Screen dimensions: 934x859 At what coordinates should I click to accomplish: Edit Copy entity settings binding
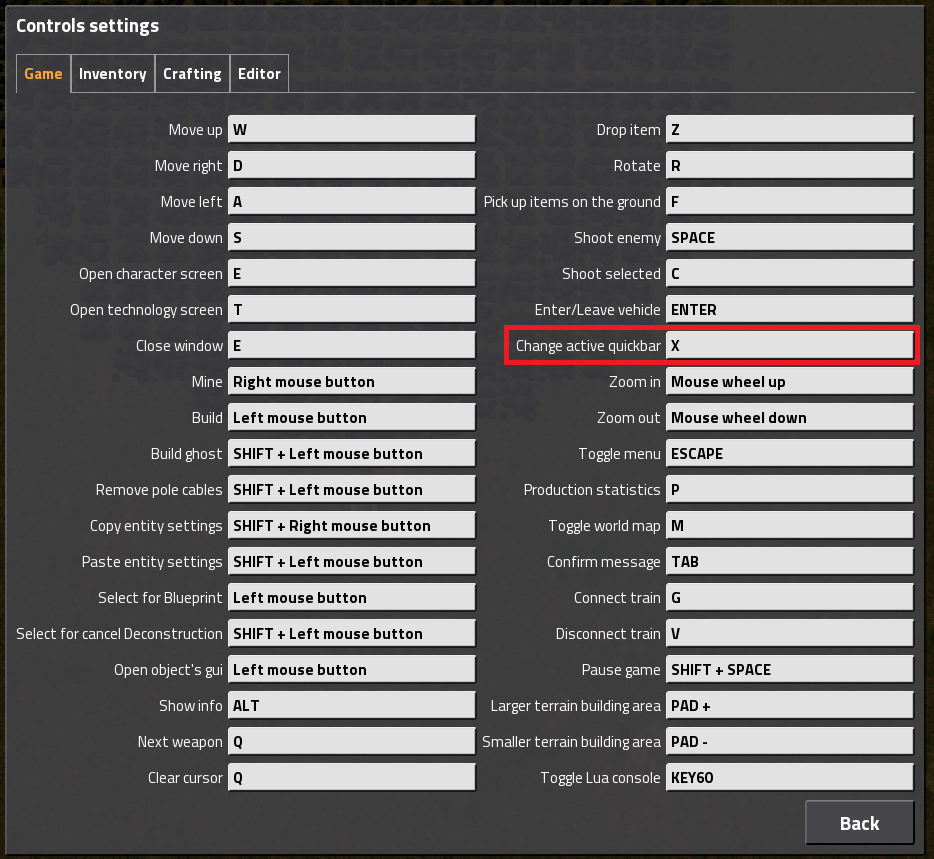[351, 525]
